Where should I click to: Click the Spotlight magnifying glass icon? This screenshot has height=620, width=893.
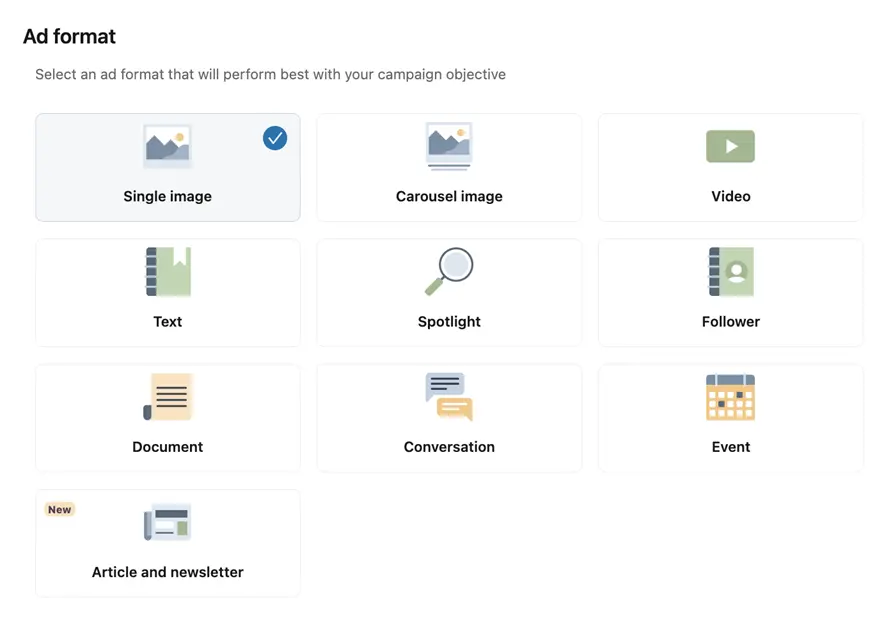click(x=448, y=271)
